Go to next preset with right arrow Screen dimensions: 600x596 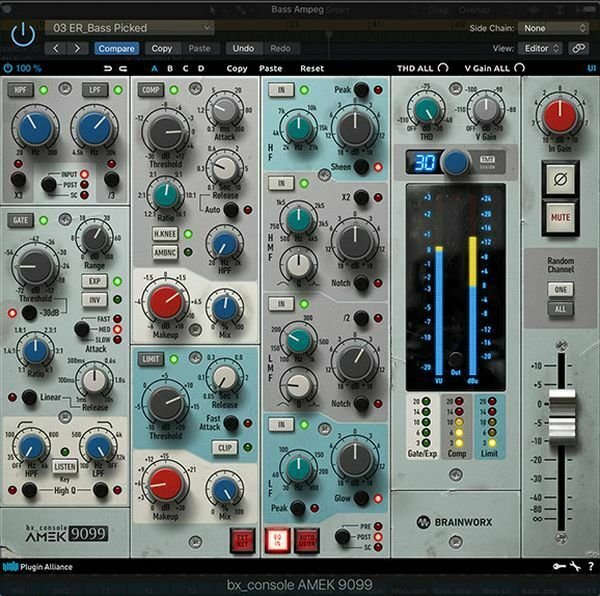[x=77, y=48]
